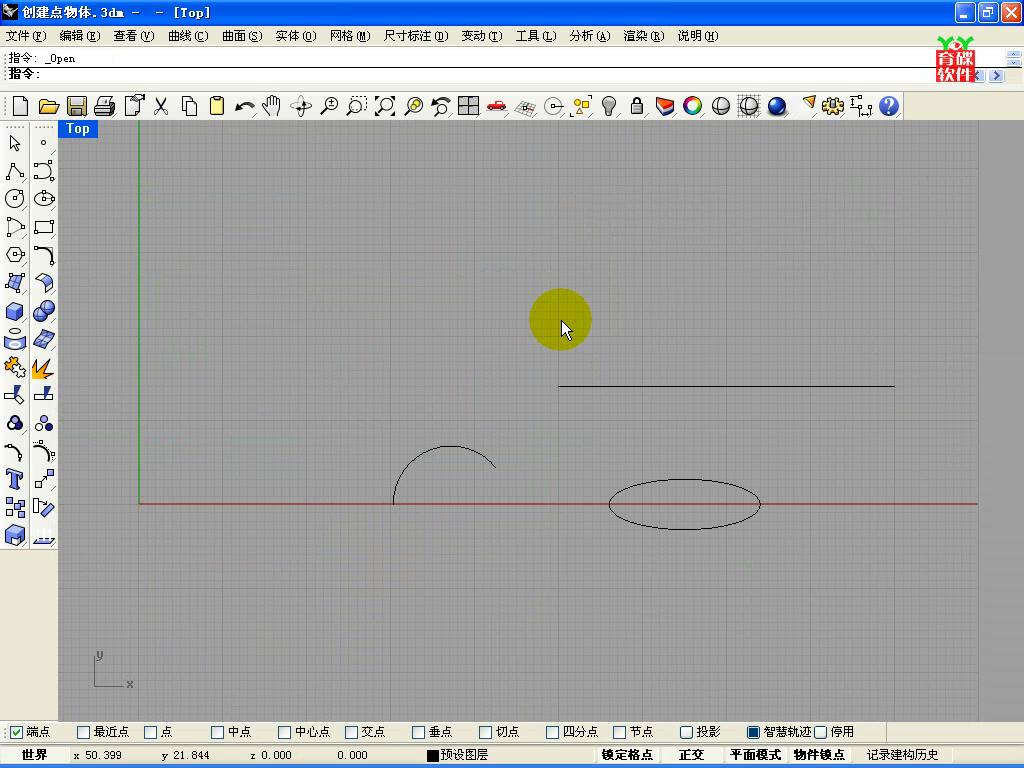The height and width of the screenshot is (768, 1024).
Task: Open the 曲线(C) menu
Action: [x=188, y=36]
